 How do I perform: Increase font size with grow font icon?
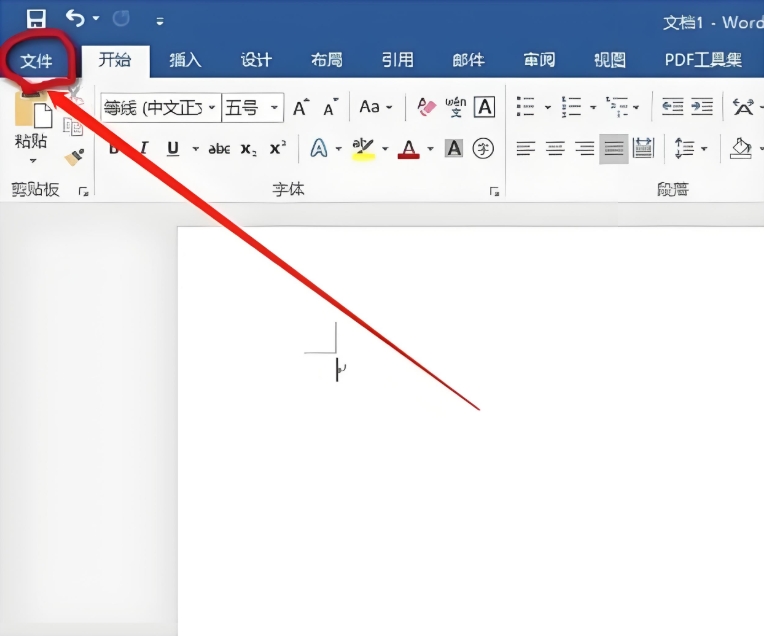(x=301, y=107)
